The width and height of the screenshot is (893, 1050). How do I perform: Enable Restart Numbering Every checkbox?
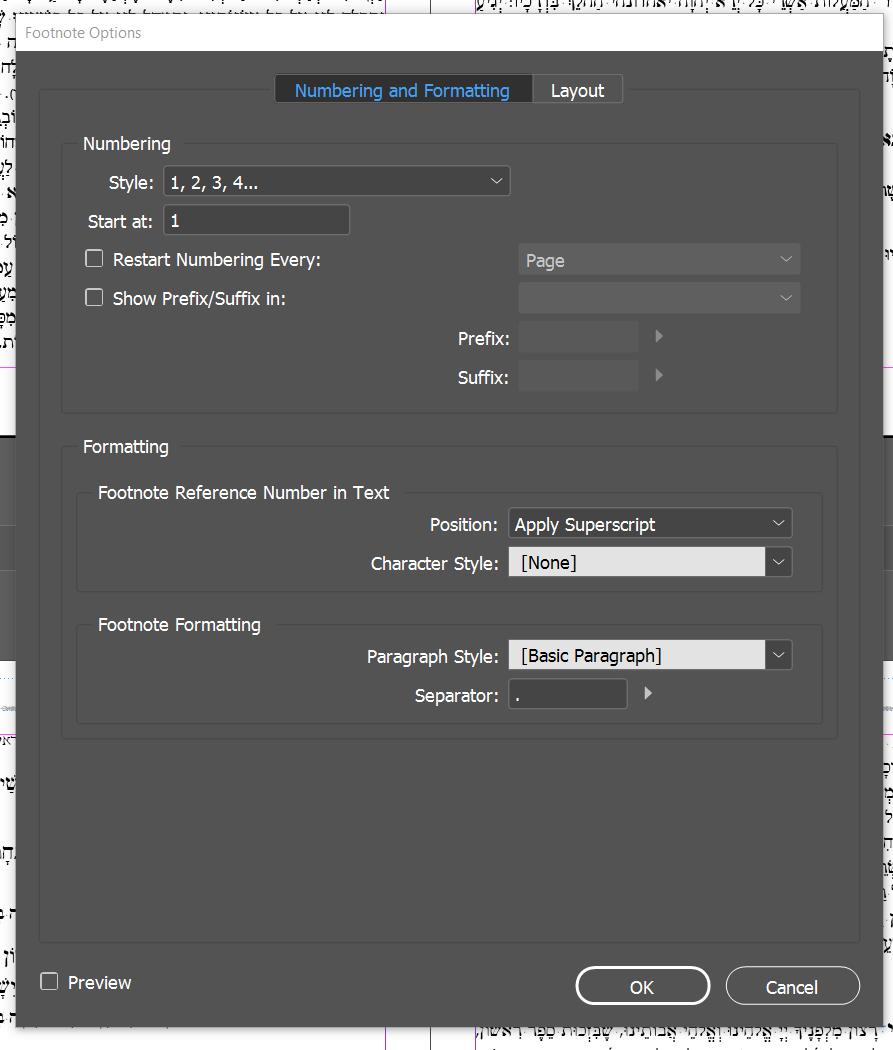pyautogui.click(x=95, y=259)
